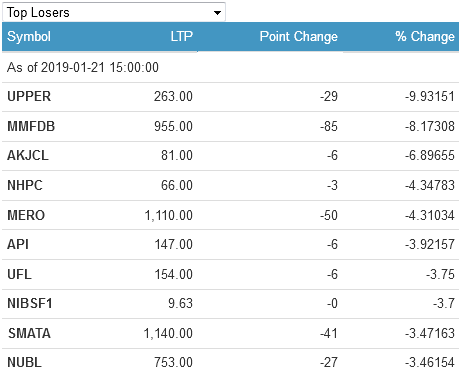The image size is (459, 371).
Task: Open the NIBSF1 symbol link
Action: [x=30, y=303]
